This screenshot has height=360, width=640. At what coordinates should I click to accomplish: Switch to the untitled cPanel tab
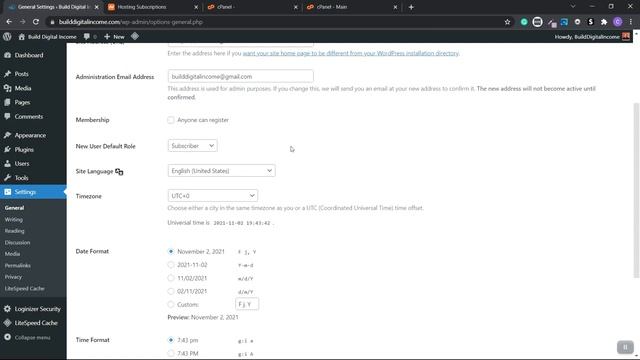(x=252, y=7)
